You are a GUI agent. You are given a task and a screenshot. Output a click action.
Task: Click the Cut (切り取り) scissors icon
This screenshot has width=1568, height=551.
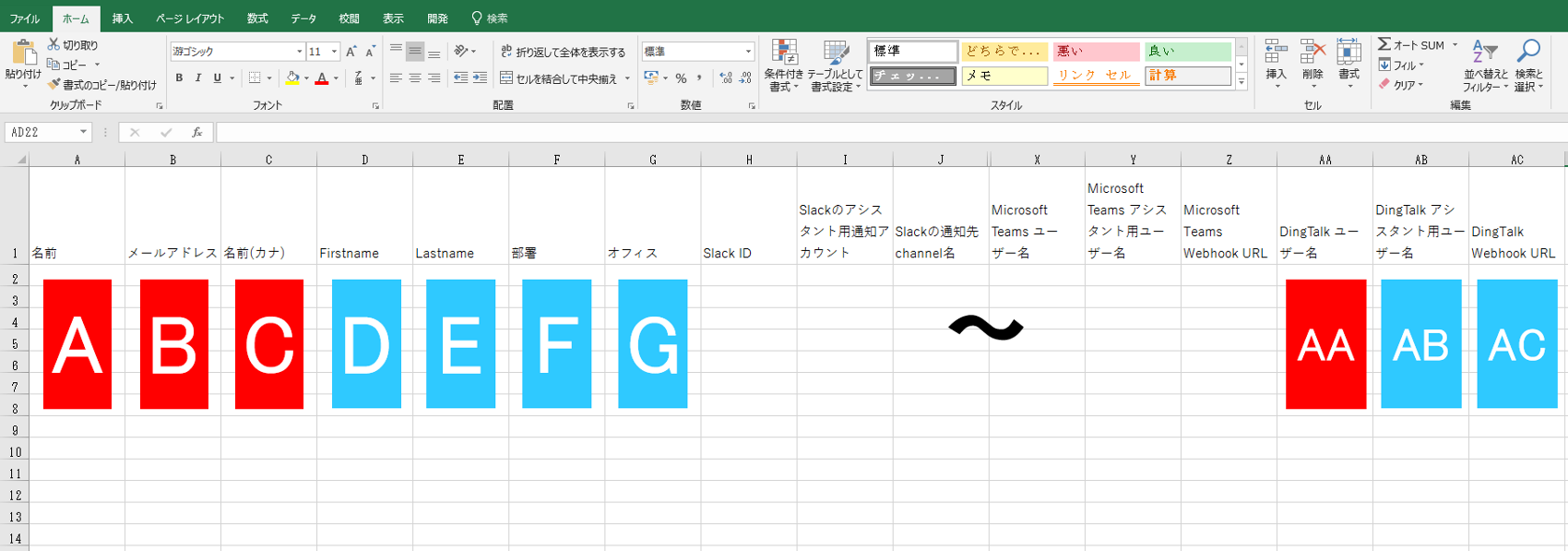pos(53,44)
